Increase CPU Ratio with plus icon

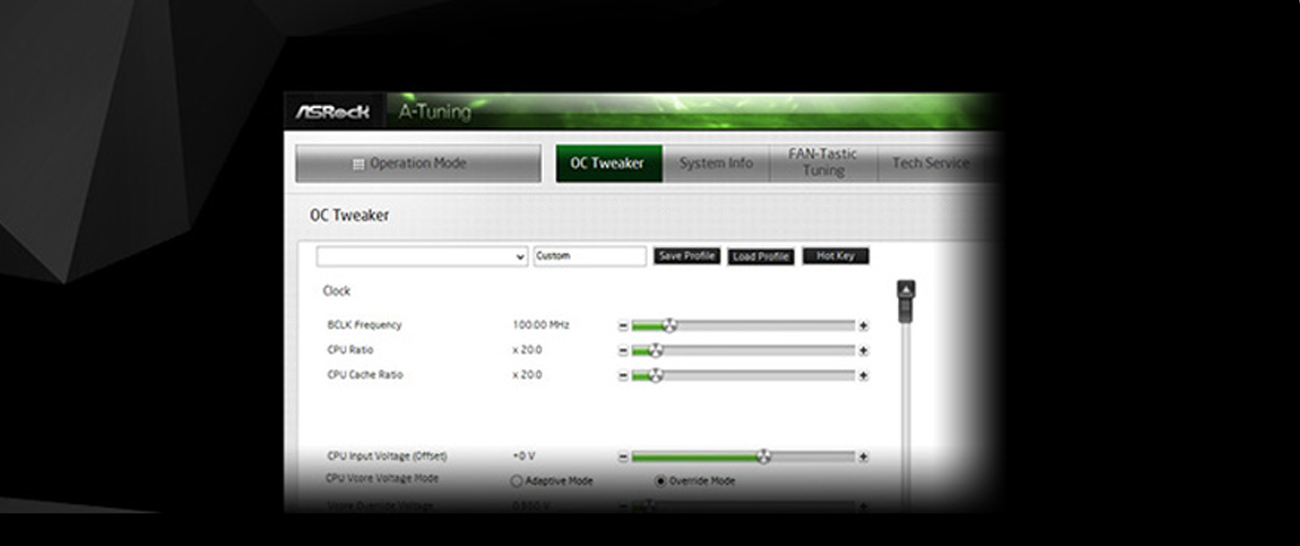(x=863, y=351)
